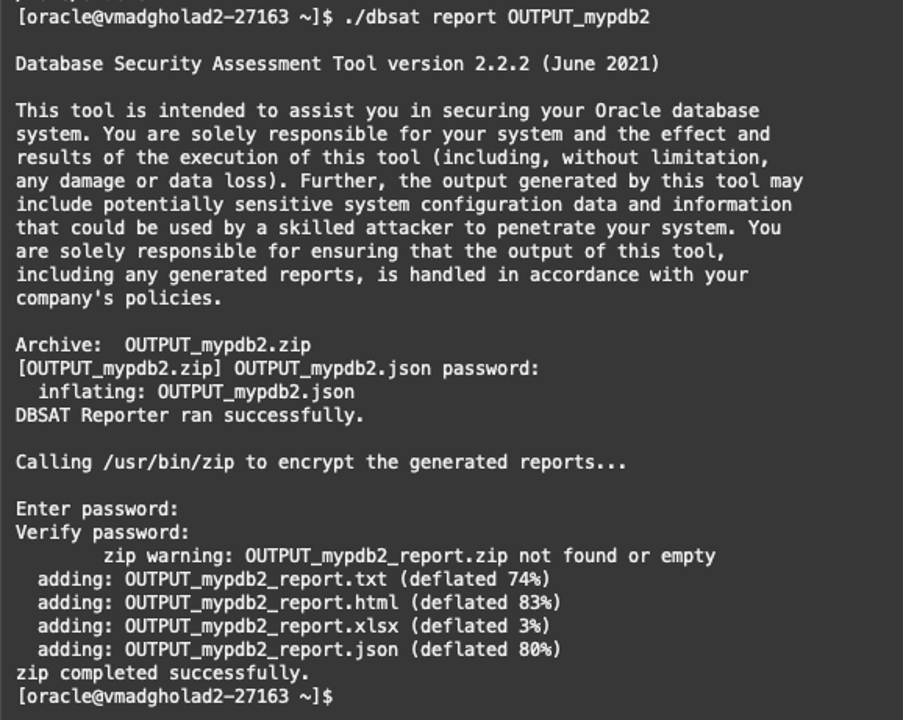Click the 'inflating: OUTPUT_mypdb2.json' line
Image resolution: width=904 pixels, height=720 pixels.
pyautogui.click(x=196, y=392)
